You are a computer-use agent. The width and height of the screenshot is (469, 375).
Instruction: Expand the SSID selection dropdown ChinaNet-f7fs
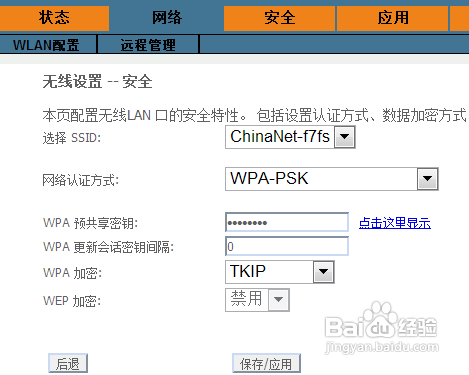[x=290, y=137]
